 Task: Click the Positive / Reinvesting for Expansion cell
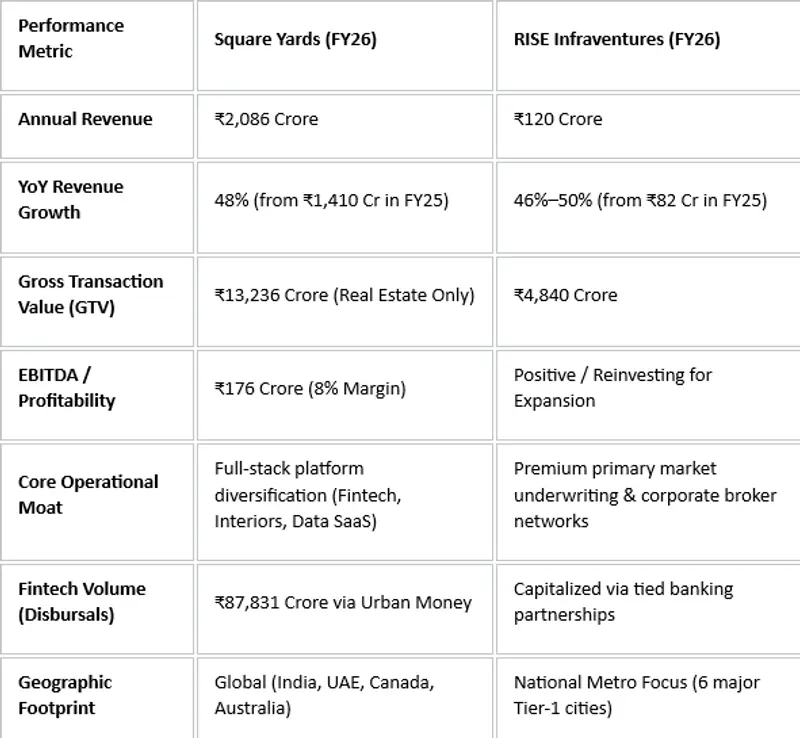648,395
